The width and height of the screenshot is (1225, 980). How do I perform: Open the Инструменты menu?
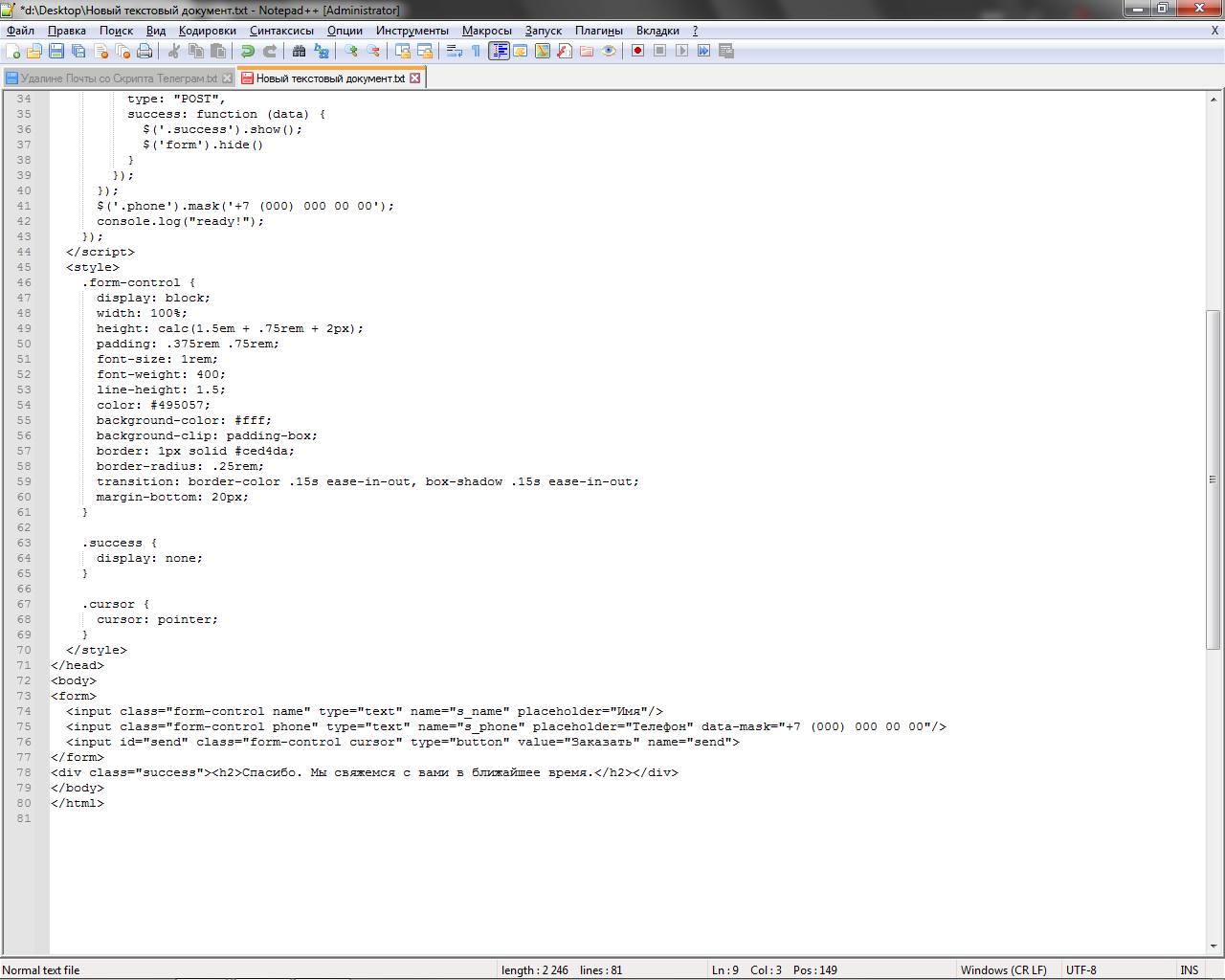[412, 31]
